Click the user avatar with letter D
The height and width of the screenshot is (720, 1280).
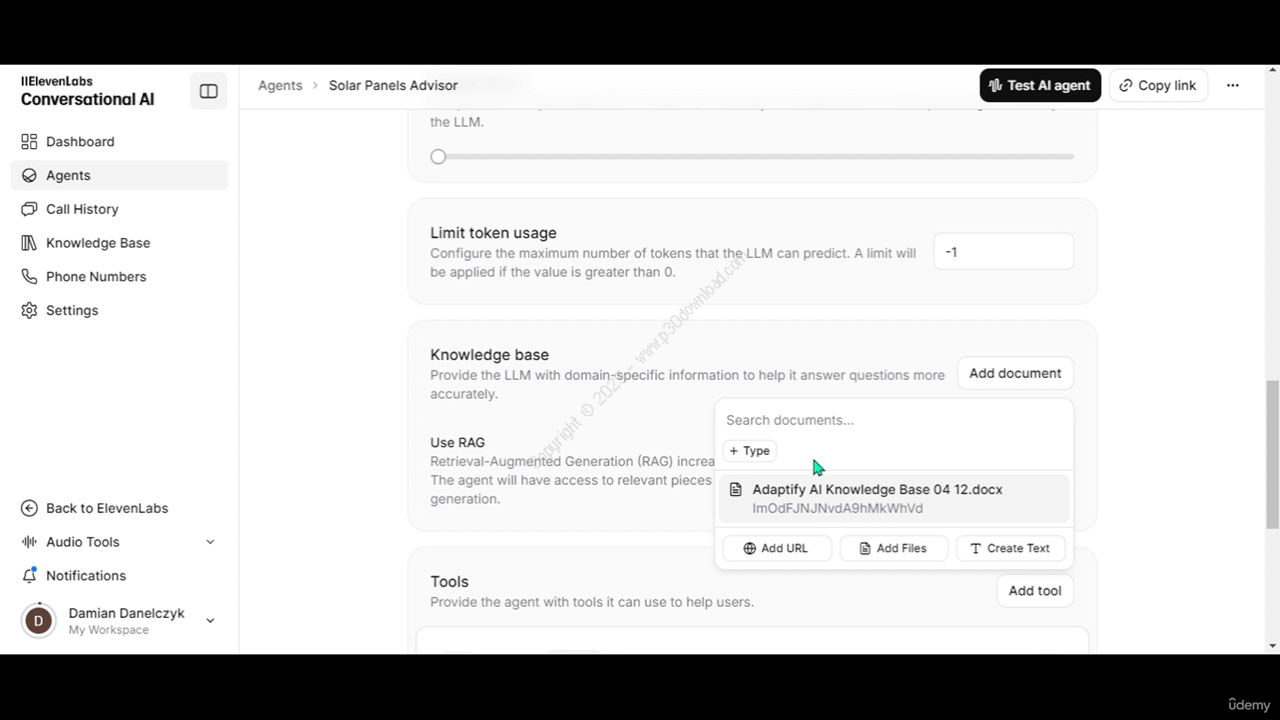pos(38,621)
